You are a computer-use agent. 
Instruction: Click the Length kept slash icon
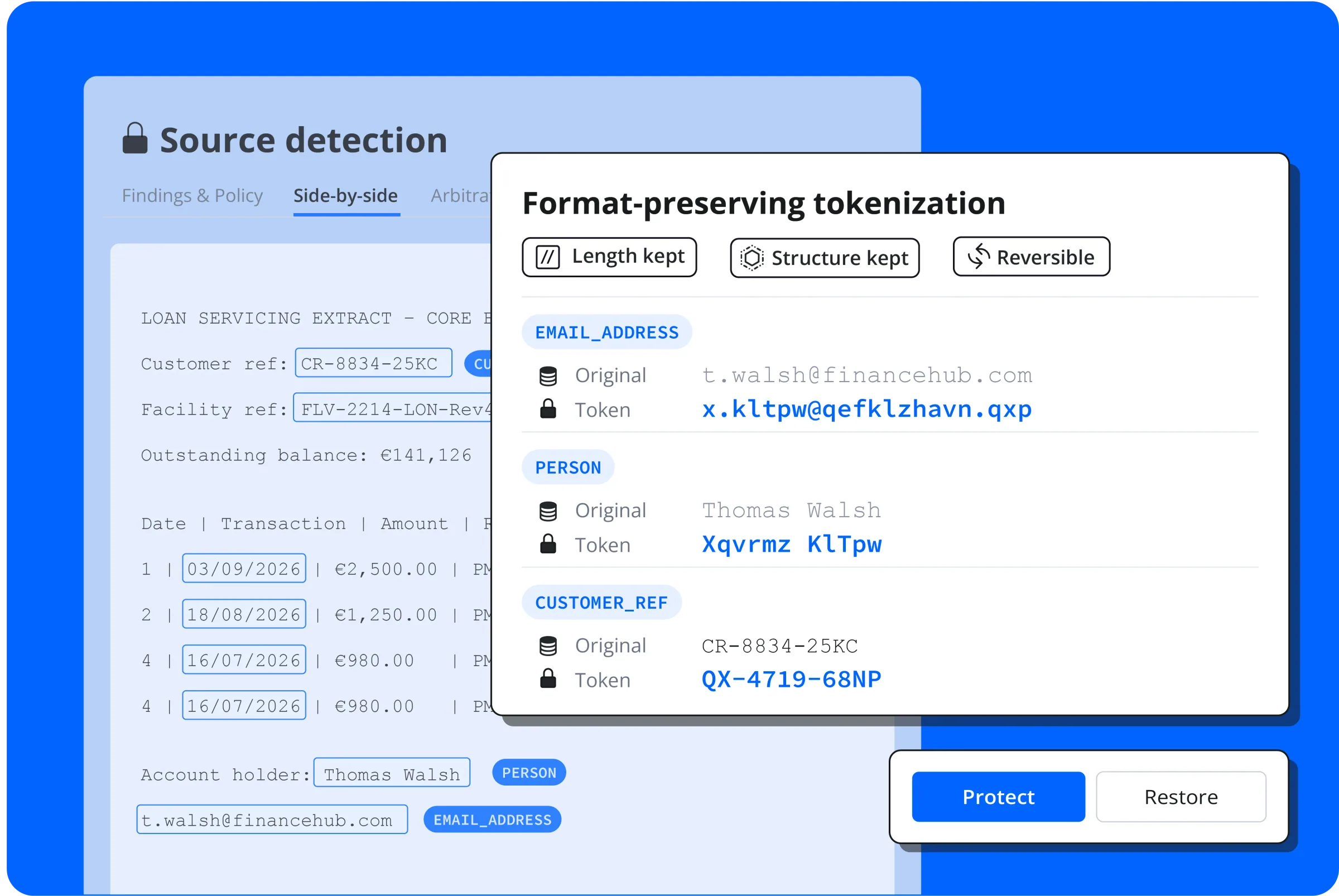click(547, 257)
